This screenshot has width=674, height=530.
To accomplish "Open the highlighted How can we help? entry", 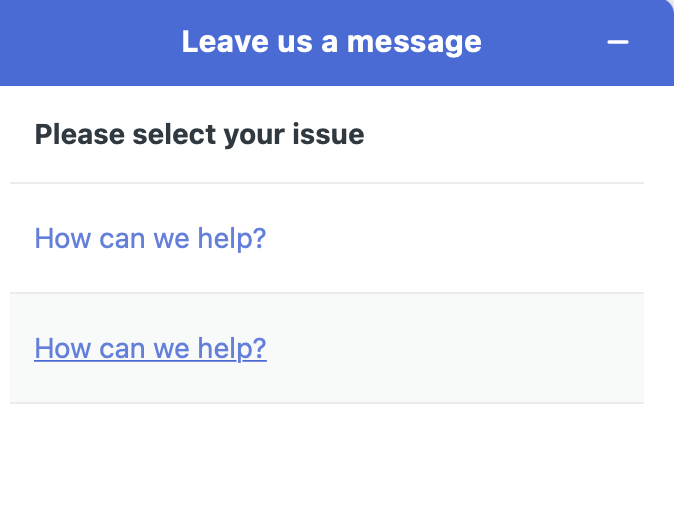I will tap(150, 348).
